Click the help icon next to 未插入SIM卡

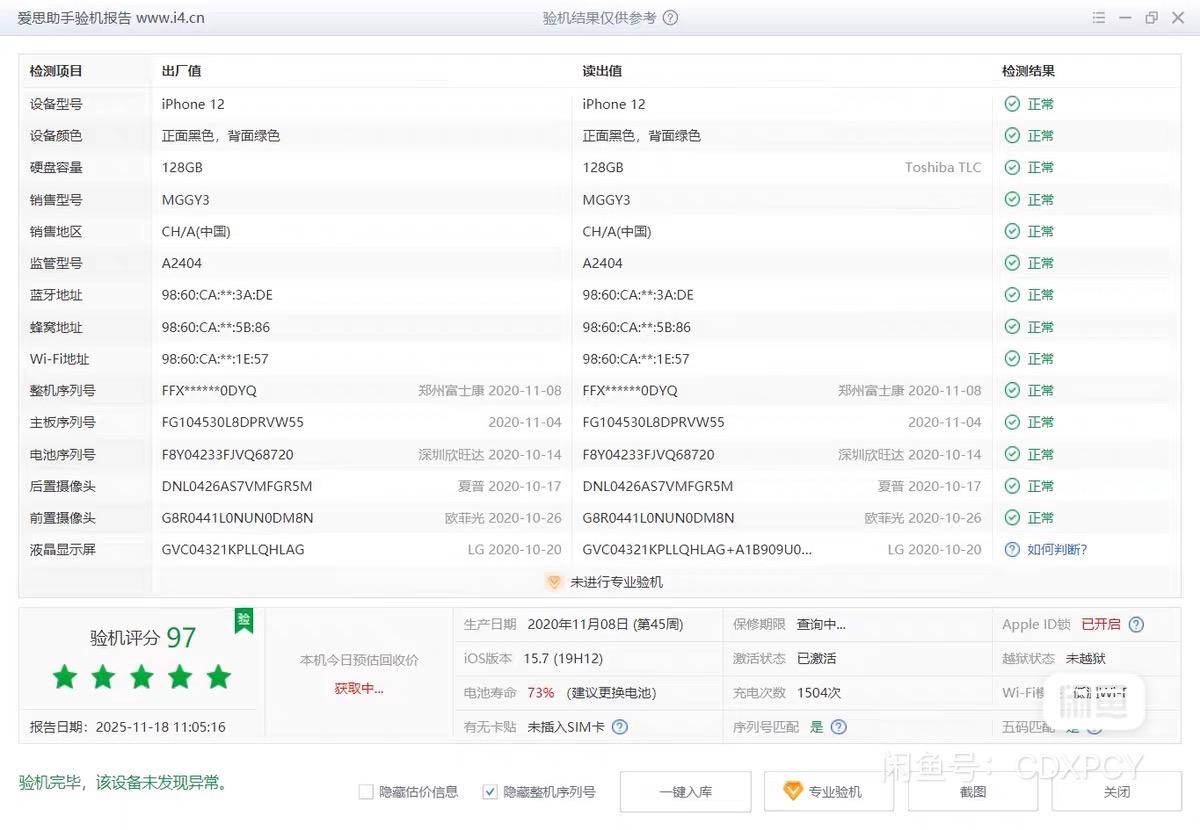tap(620, 727)
